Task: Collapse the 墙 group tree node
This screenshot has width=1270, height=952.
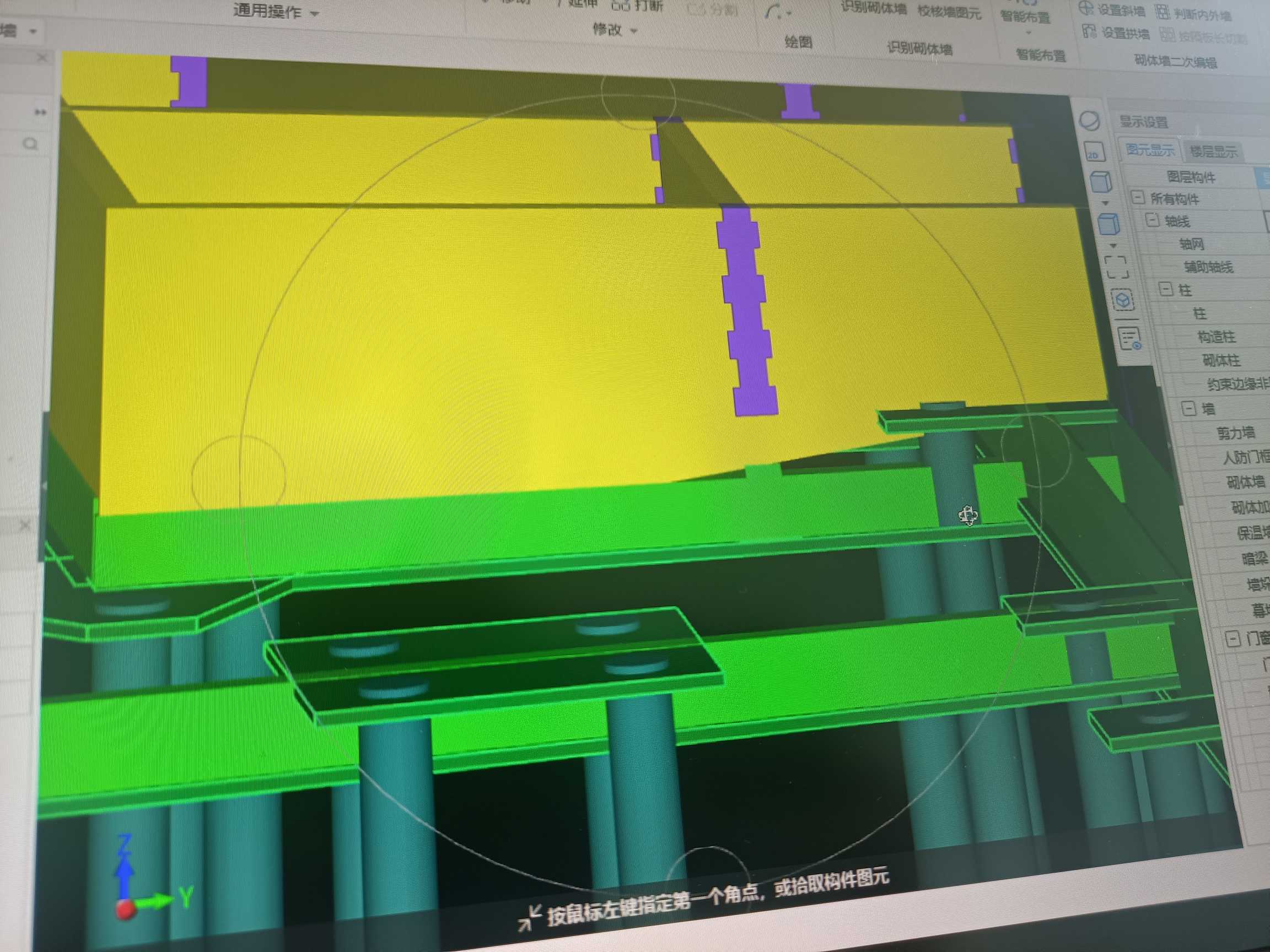Action: pyautogui.click(x=1188, y=408)
